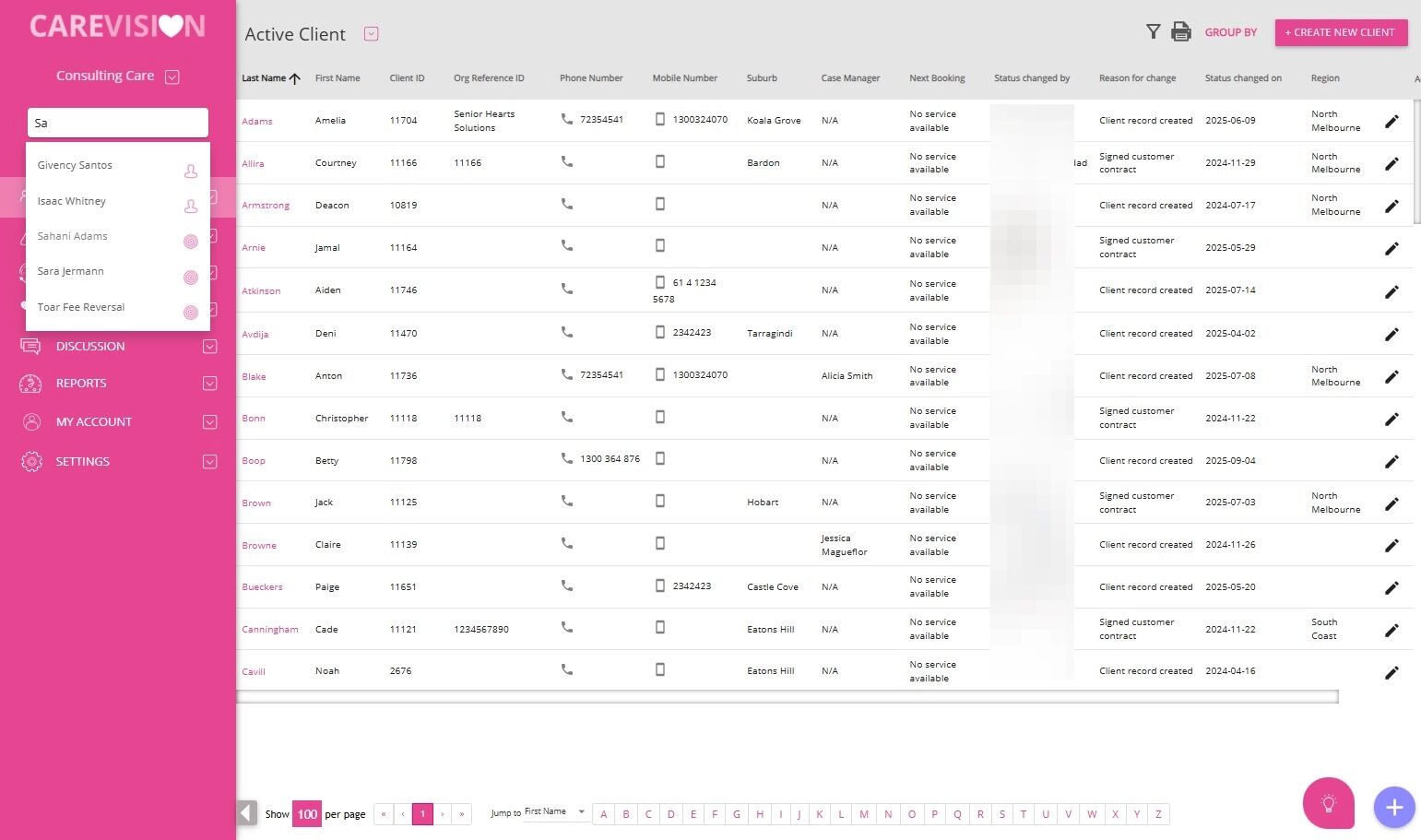
Task: Edit Allira Courtney record pencil icon
Action: point(1392,163)
